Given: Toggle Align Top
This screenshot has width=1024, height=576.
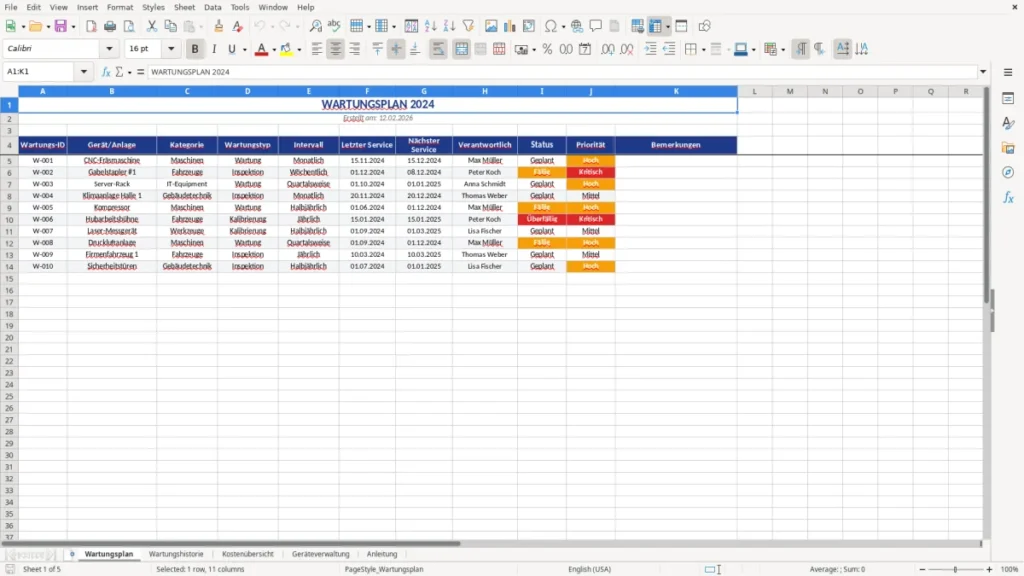Looking at the screenshot, I should [x=377, y=49].
